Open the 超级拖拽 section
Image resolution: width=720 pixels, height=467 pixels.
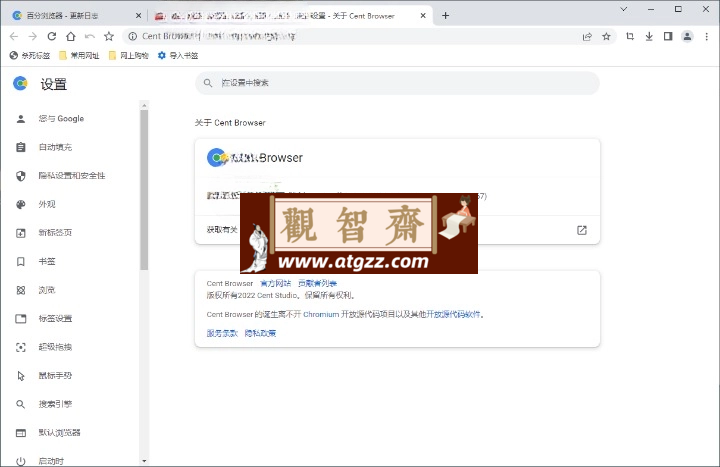click(x=55, y=347)
